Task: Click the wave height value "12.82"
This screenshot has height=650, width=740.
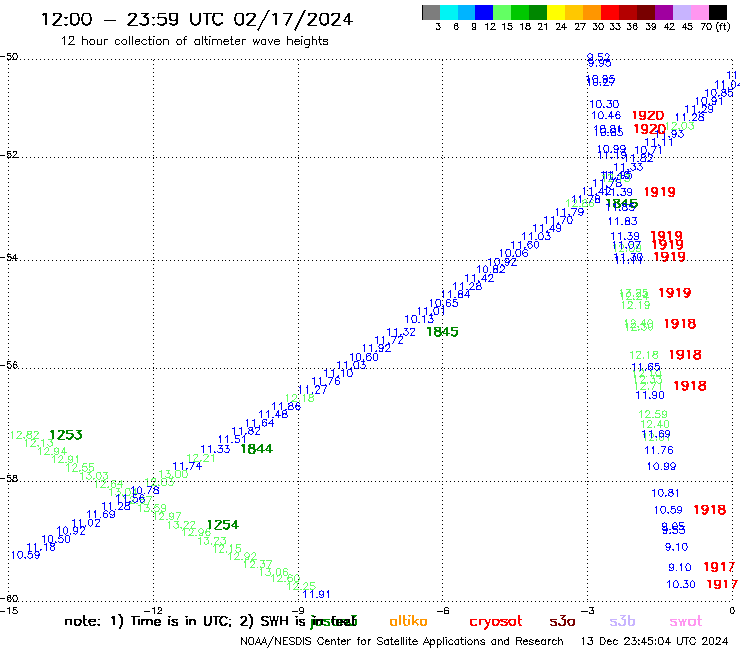Action: pos(25,435)
